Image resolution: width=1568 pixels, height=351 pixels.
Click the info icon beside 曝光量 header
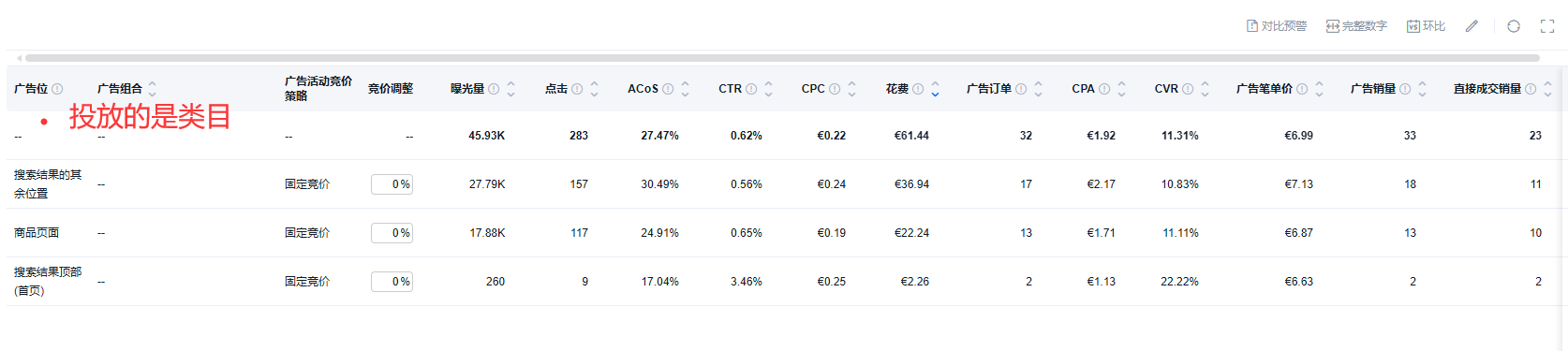pyautogui.click(x=494, y=89)
